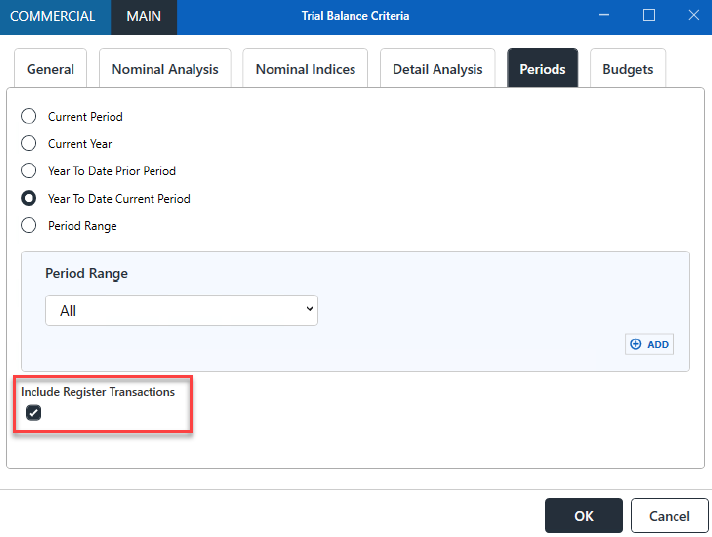
Task: Choose the Period Range radio option
Action: (28, 225)
